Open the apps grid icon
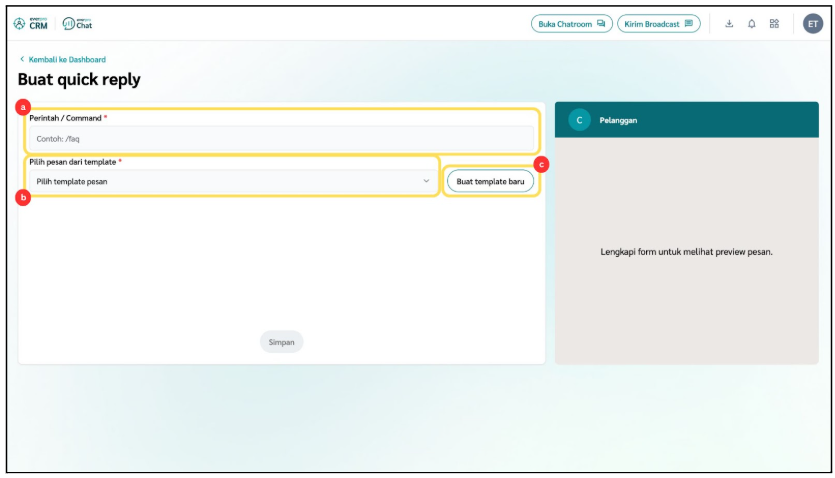 click(774, 24)
